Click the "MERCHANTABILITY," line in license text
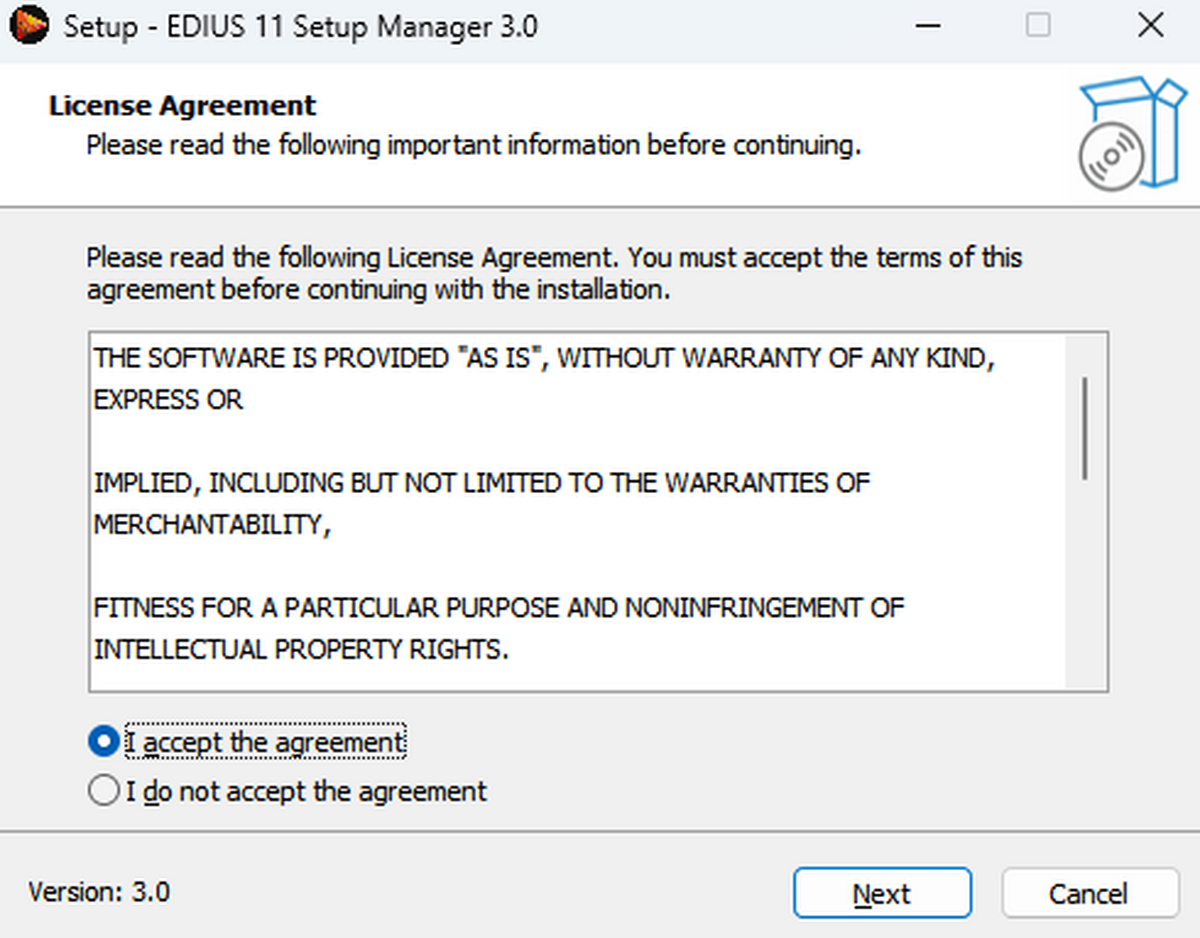 tap(212, 525)
